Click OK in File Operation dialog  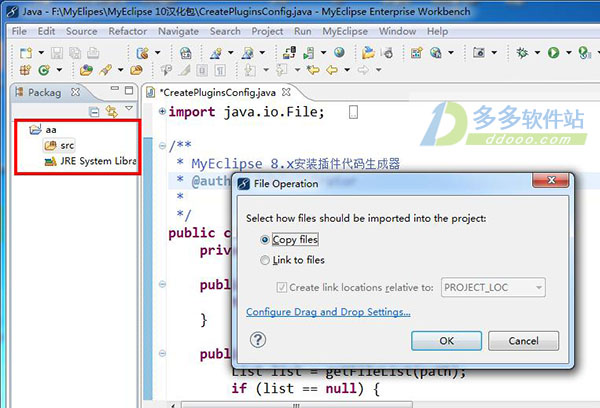coord(446,341)
